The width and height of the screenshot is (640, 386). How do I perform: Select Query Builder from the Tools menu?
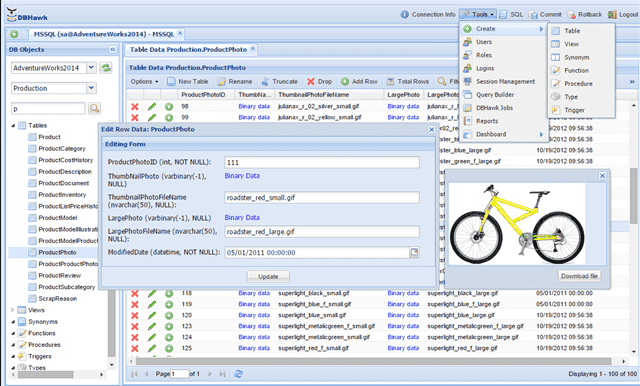coord(495,95)
